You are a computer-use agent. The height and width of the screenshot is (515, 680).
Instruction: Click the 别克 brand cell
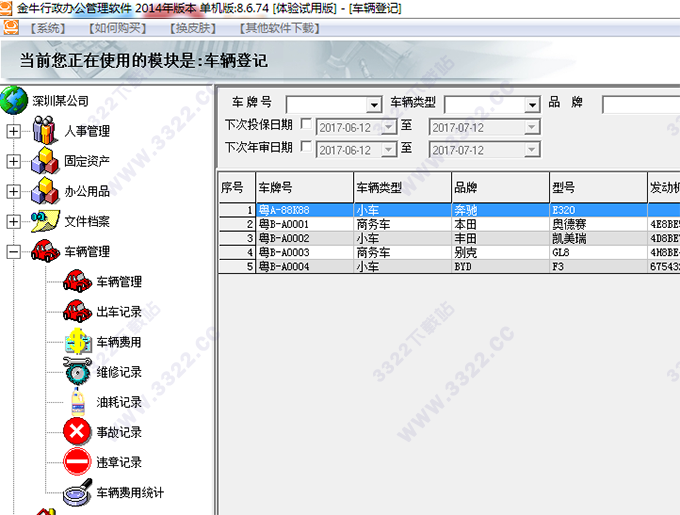pyautogui.click(x=501, y=252)
